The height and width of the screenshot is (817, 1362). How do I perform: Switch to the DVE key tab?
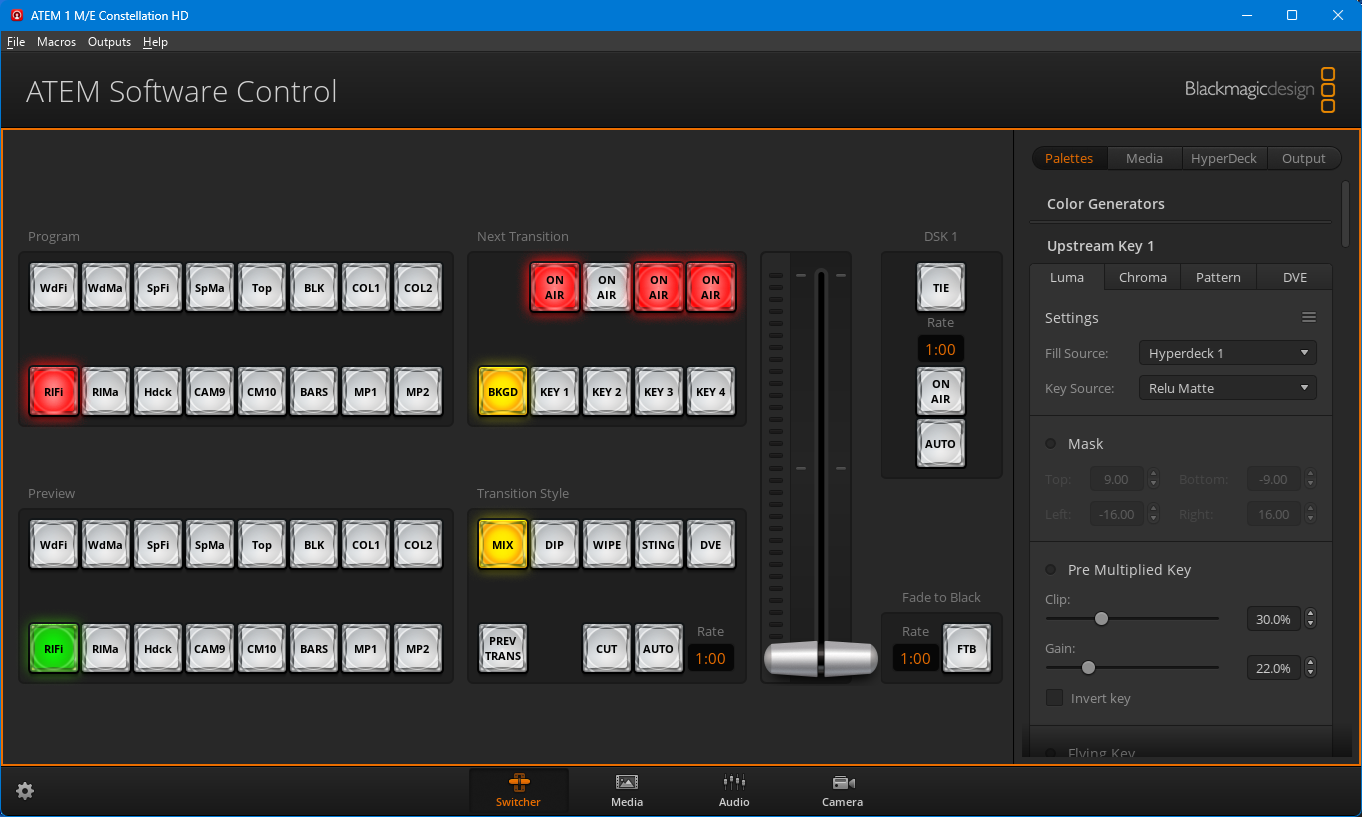tap(1294, 277)
